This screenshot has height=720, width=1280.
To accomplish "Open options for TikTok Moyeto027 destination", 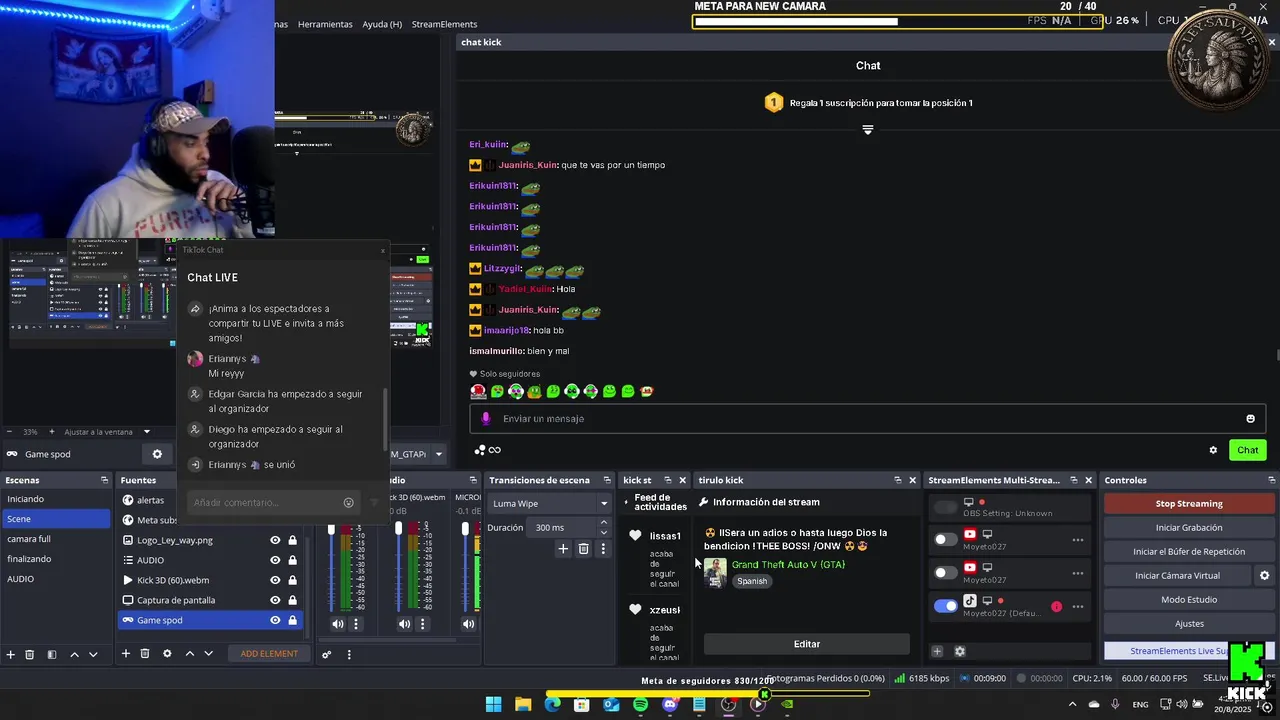I will (x=1078, y=606).
